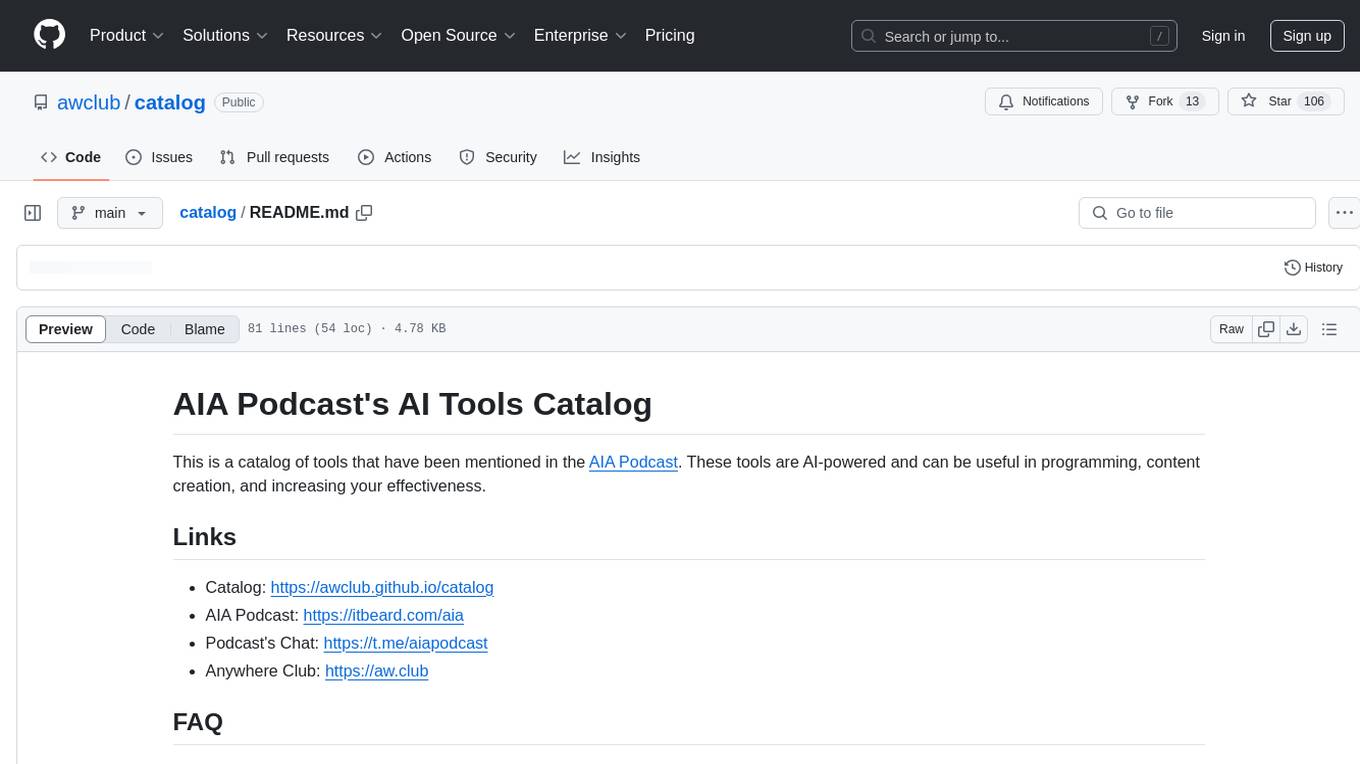Open https://aw.club link
The image size is (1360, 764).
[376, 671]
